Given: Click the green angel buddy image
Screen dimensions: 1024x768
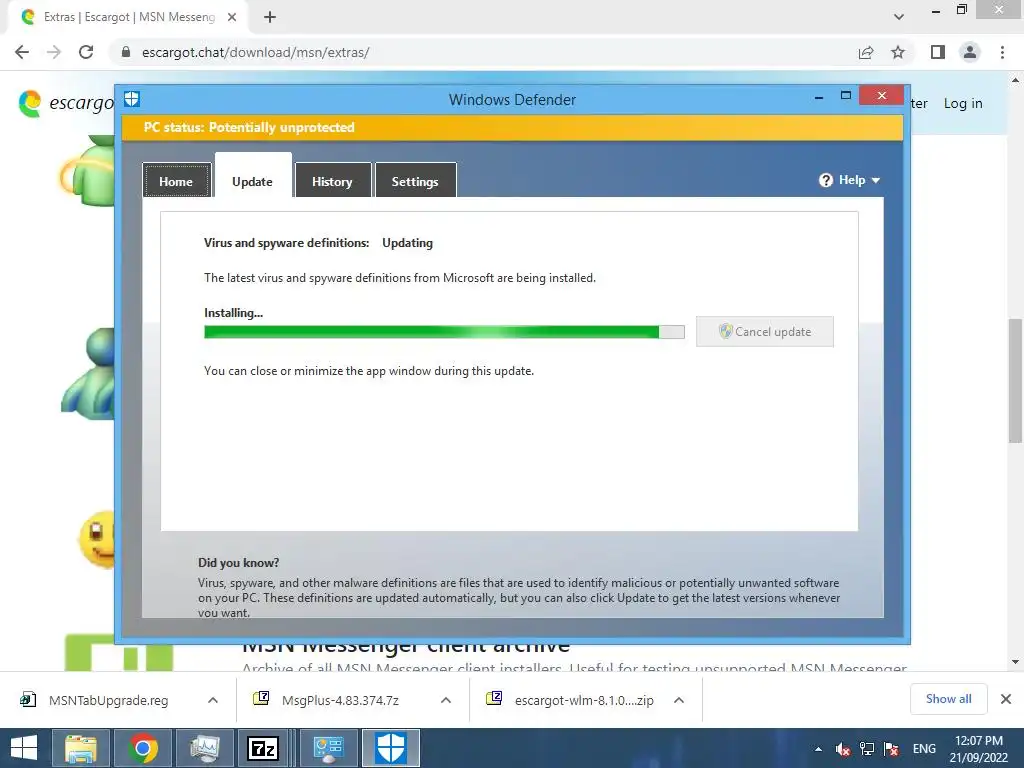Looking at the screenshot, I should [87, 170].
